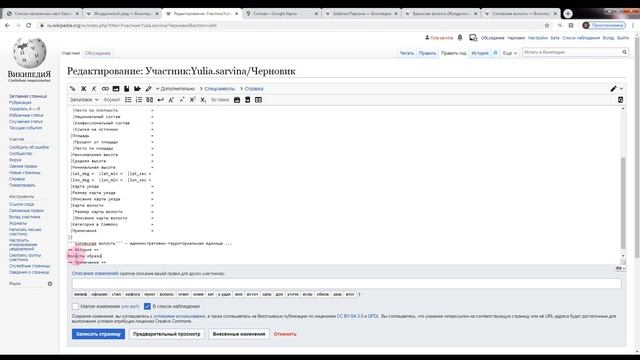
Task: Uncheck 'В список наблюдения' checkbox
Action: (147, 306)
